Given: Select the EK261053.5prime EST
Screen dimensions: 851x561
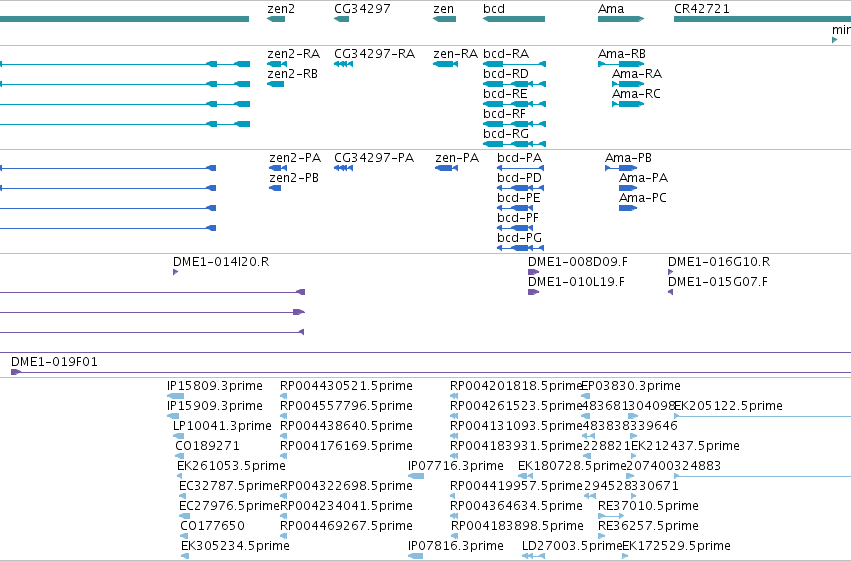Looking at the screenshot, I should [x=180, y=476].
